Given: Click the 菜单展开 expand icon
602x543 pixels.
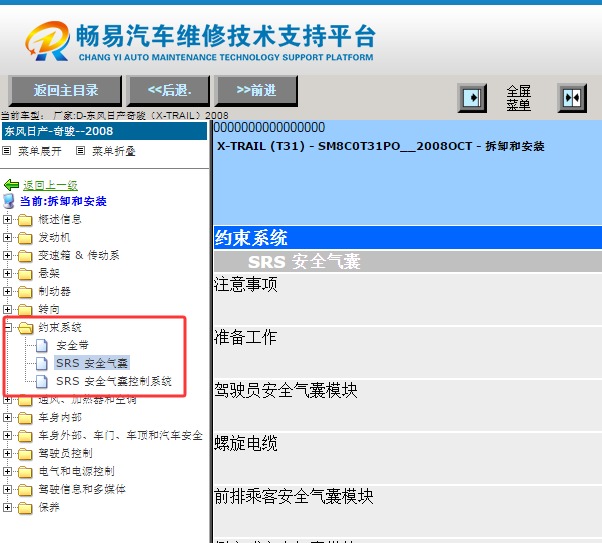Looking at the screenshot, I should tap(7, 151).
